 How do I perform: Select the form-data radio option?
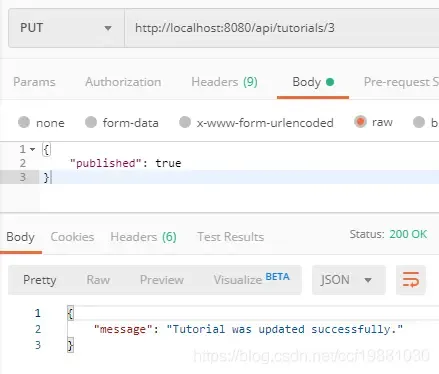point(91,122)
